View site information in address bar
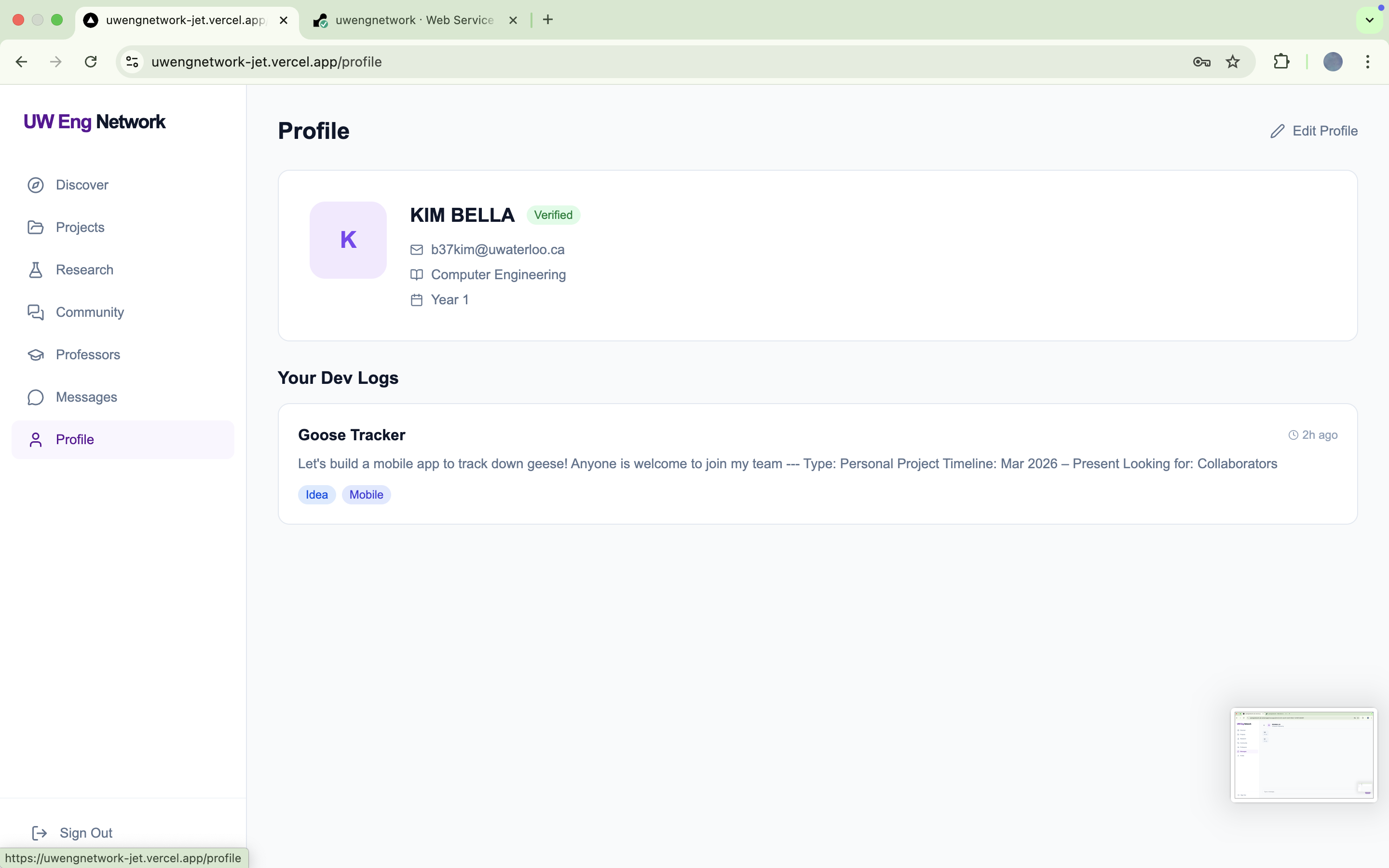The height and width of the screenshot is (868, 1389). (133, 62)
